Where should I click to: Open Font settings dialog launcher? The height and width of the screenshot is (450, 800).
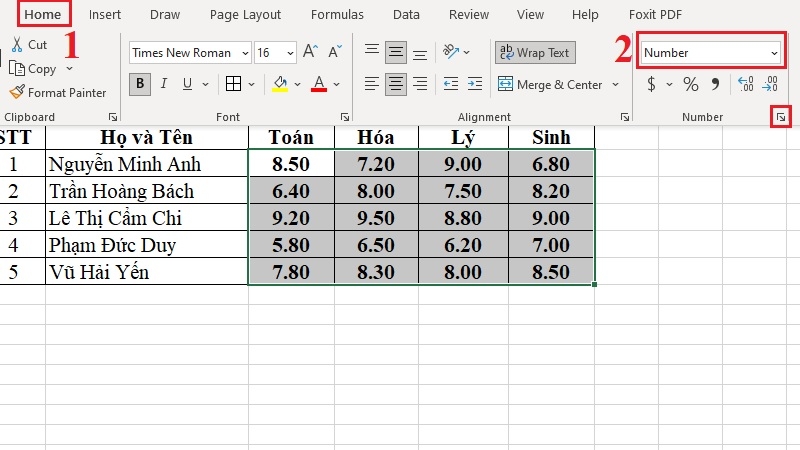(x=345, y=117)
